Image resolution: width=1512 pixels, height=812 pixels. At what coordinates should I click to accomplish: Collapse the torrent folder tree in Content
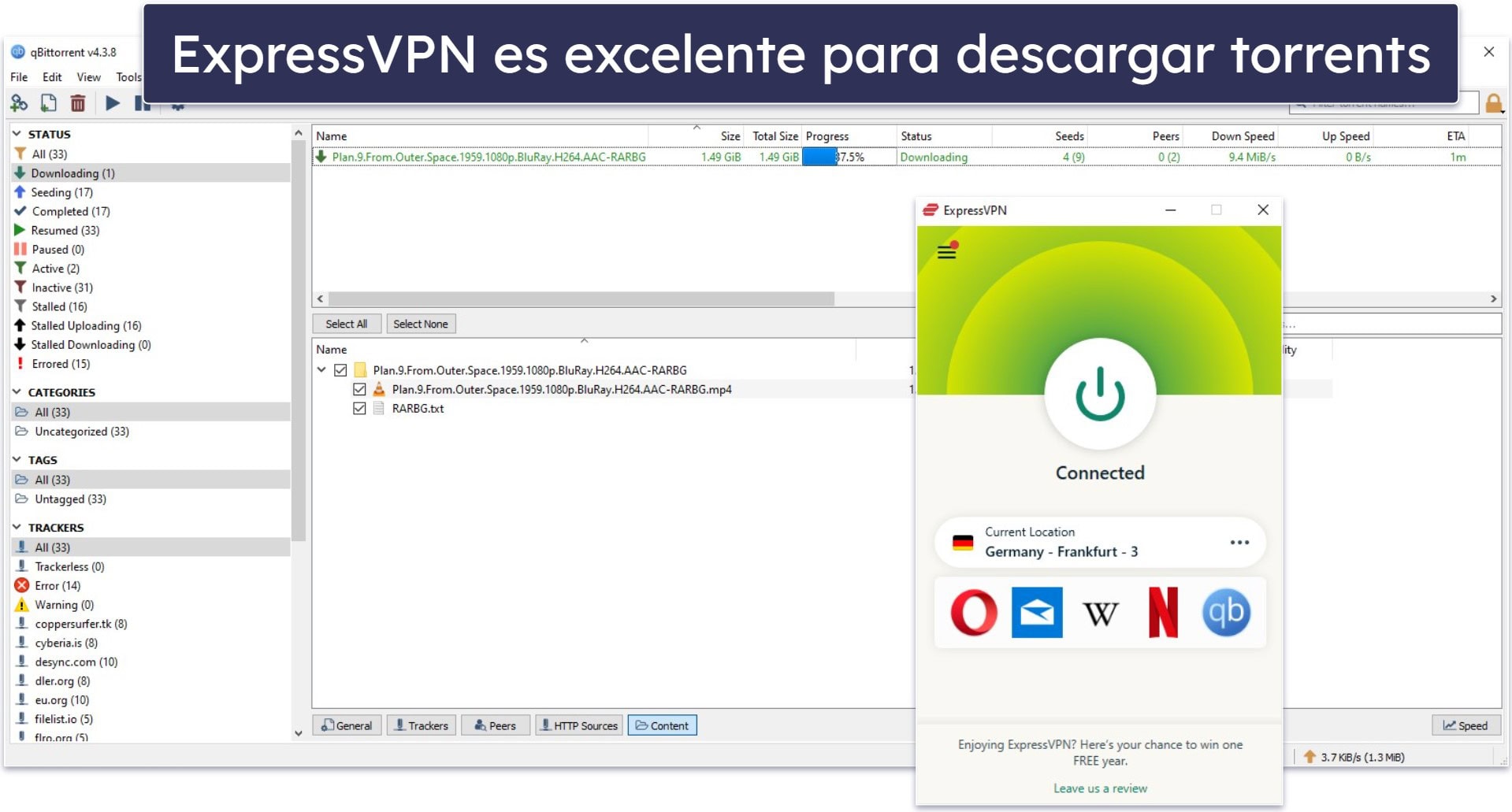coord(321,369)
